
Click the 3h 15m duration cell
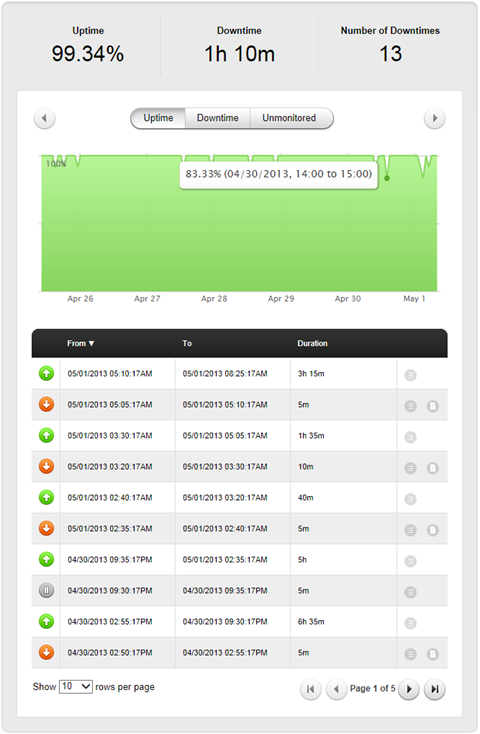pos(311,374)
